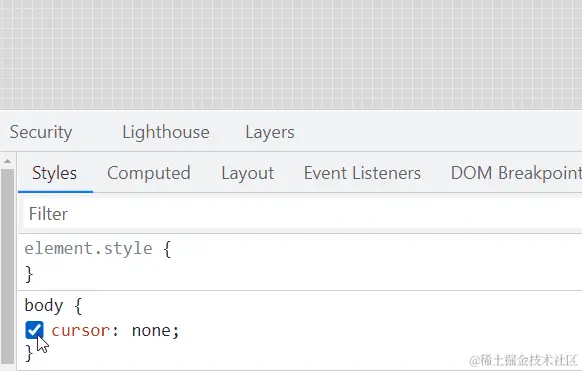Click the vertical scrollbar thumb
The height and width of the screenshot is (371, 582).
tap(7, 267)
